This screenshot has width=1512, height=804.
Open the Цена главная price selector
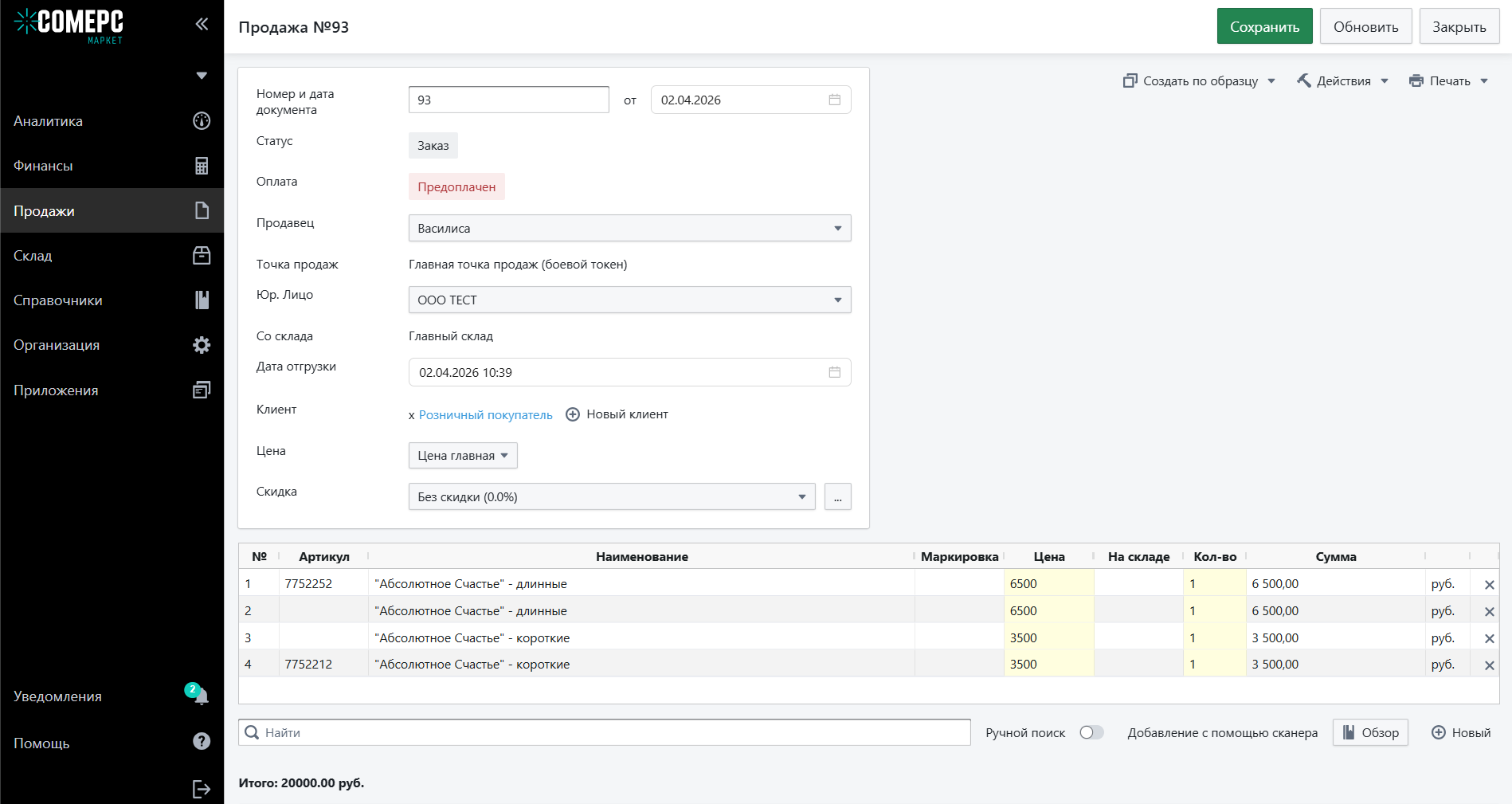[462, 456]
